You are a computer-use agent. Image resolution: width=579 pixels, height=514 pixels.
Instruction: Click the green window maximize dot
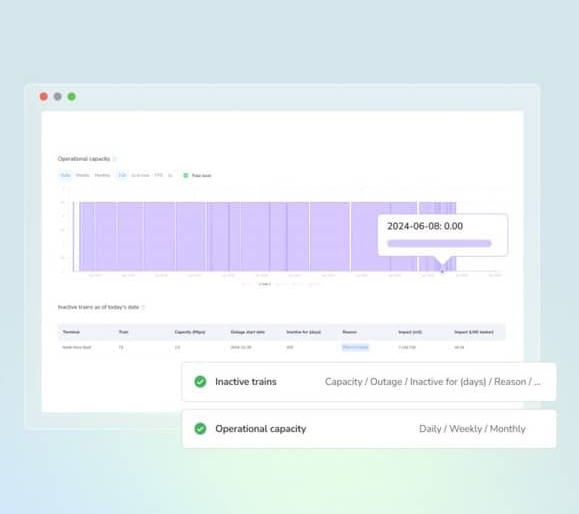[72, 96]
